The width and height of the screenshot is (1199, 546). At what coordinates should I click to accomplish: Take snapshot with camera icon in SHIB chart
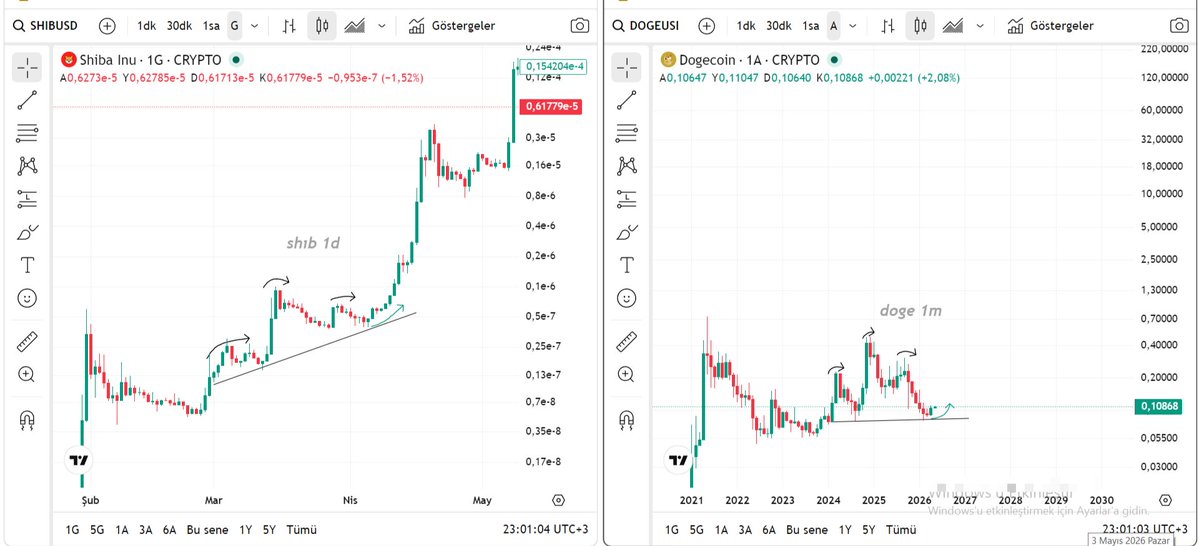click(580, 26)
